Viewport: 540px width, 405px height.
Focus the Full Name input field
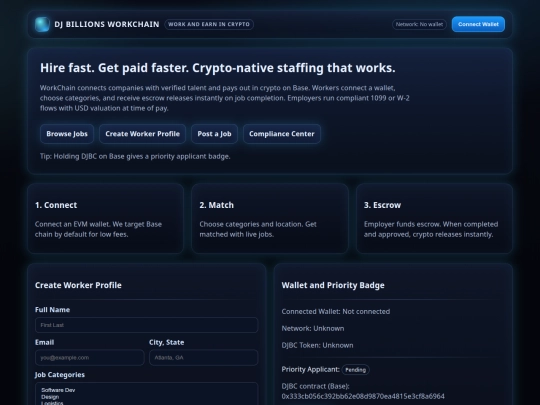(x=146, y=325)
